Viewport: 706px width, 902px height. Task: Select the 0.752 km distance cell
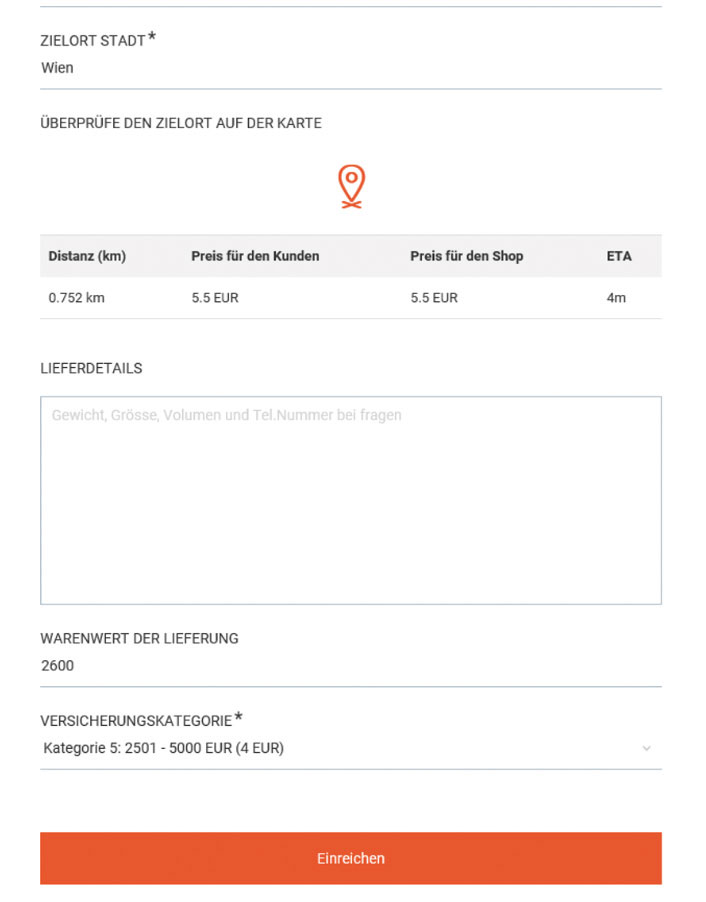tap(77, 298)
